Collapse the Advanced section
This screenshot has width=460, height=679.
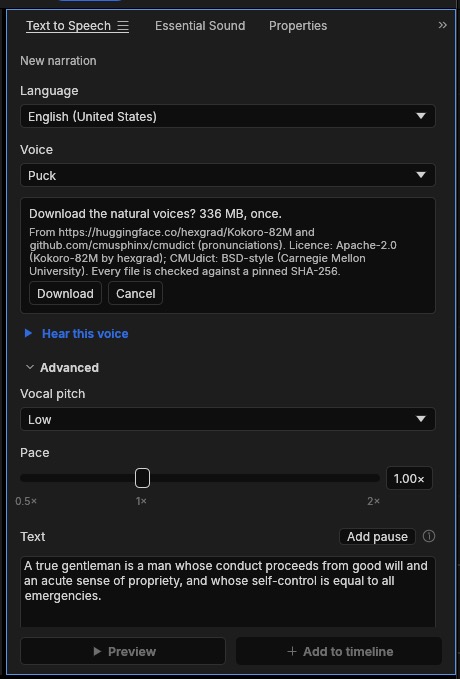click(62, 368)
